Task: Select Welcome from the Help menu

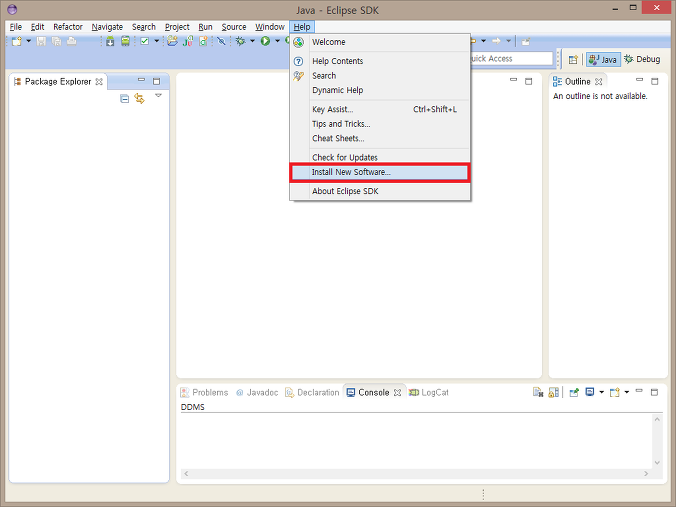Action: click(380, 42)
